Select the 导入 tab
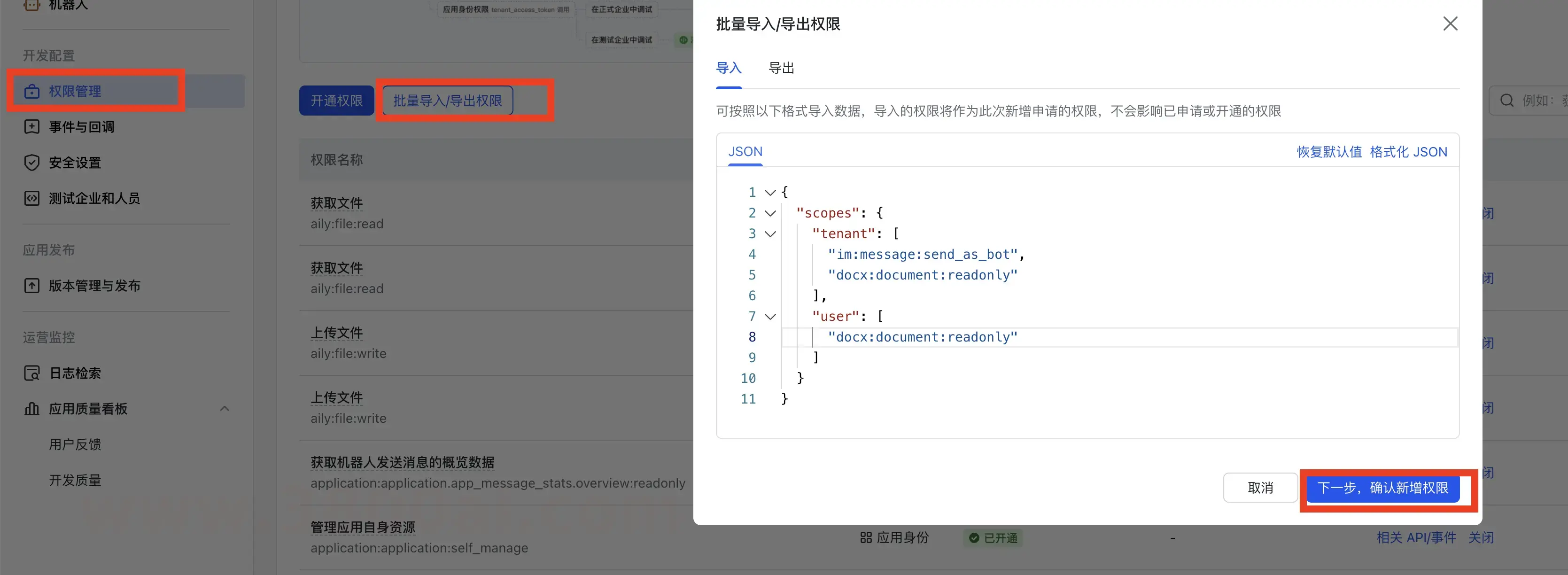 [x=728, y=68]
